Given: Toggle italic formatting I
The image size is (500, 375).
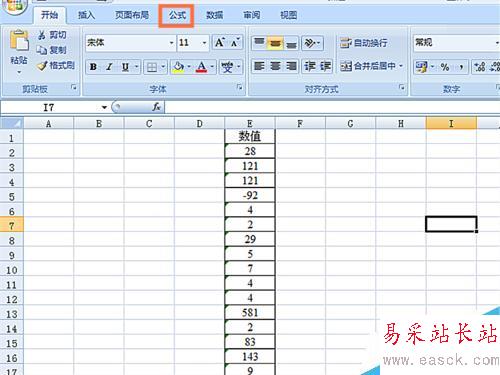Looking at the screenshot, I should [x=109, y=67].
